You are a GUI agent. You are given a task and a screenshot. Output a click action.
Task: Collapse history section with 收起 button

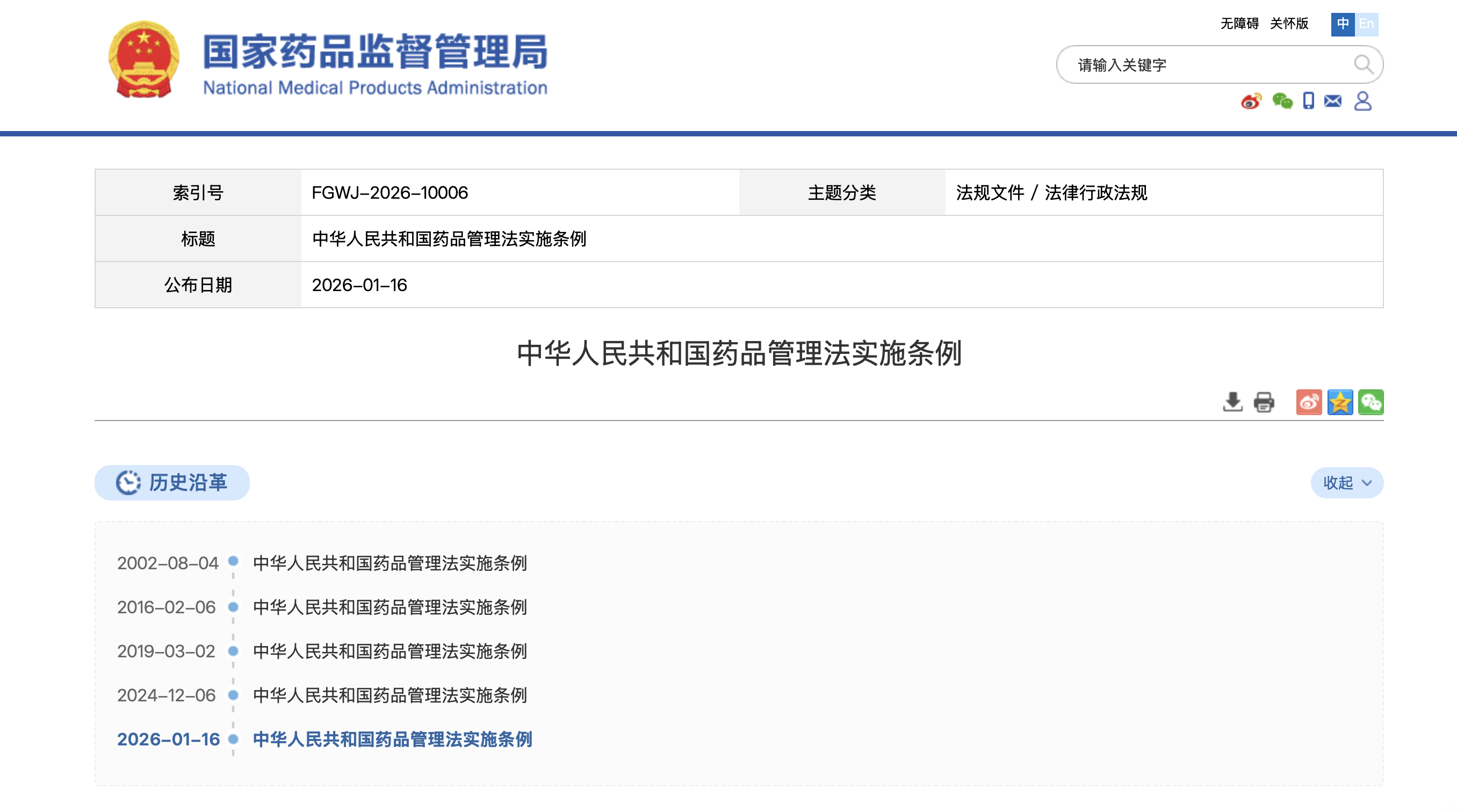pos(1347,482)
